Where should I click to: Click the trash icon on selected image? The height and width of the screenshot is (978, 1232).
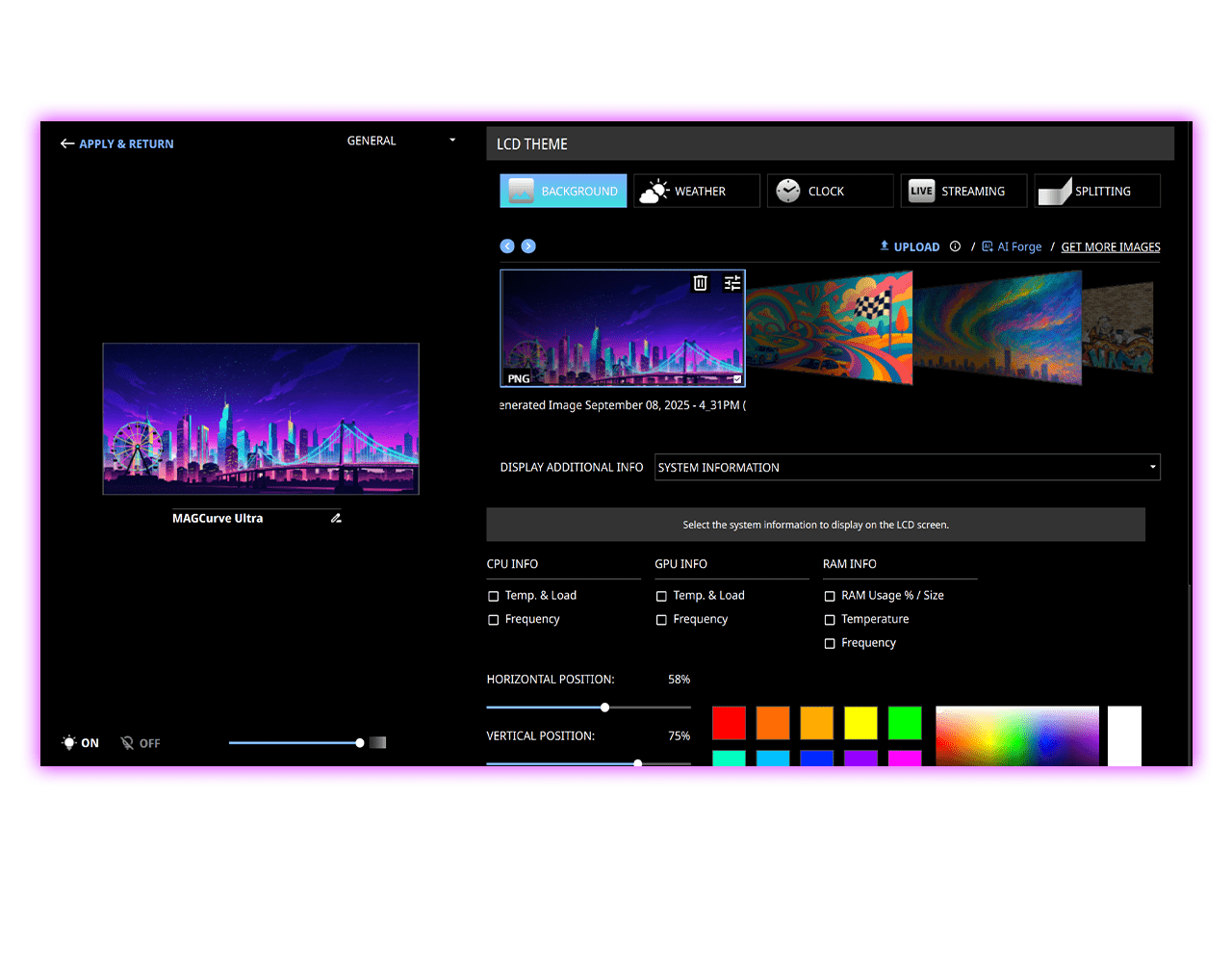(x=701, y=283)
